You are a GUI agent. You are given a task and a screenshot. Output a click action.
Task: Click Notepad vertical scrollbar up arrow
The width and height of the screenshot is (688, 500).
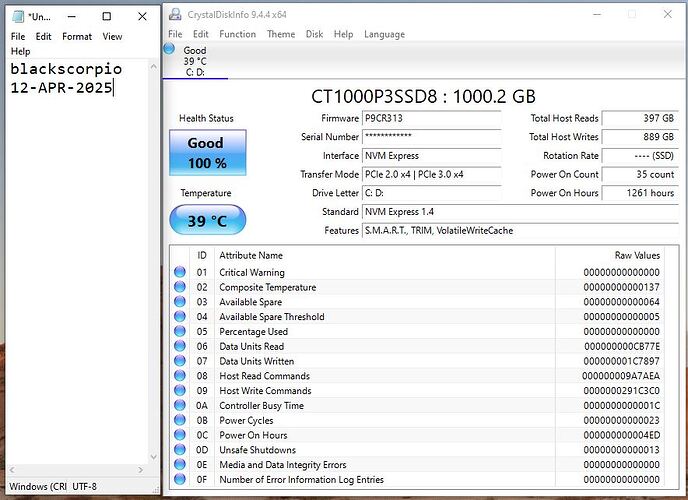(x=153, y=67)
